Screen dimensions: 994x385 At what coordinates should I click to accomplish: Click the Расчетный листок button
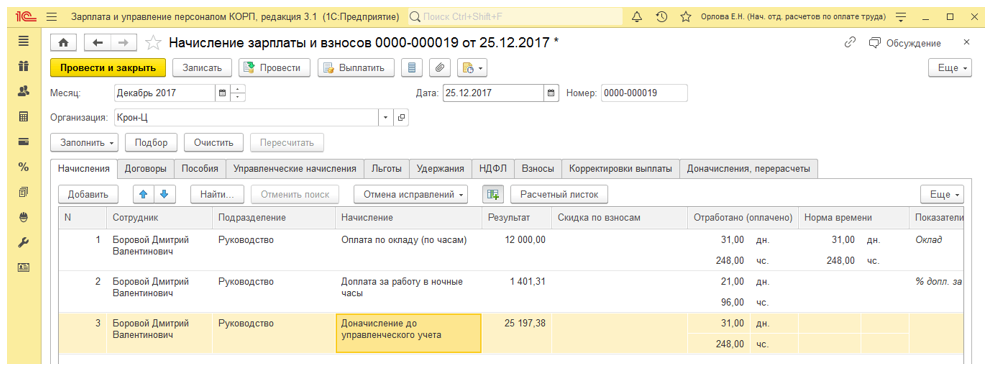560,194
